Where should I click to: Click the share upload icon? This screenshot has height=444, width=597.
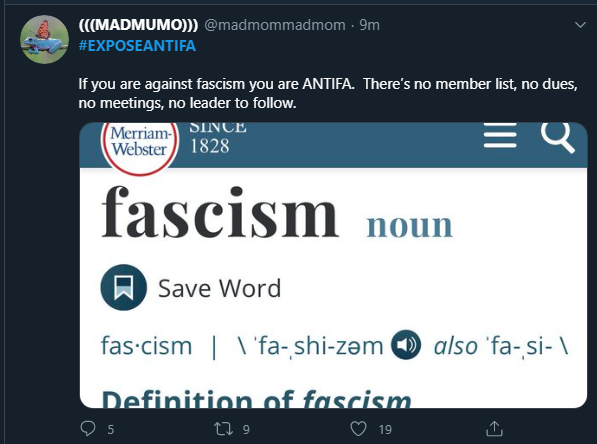pyautogui.click(x=494, y=428)
